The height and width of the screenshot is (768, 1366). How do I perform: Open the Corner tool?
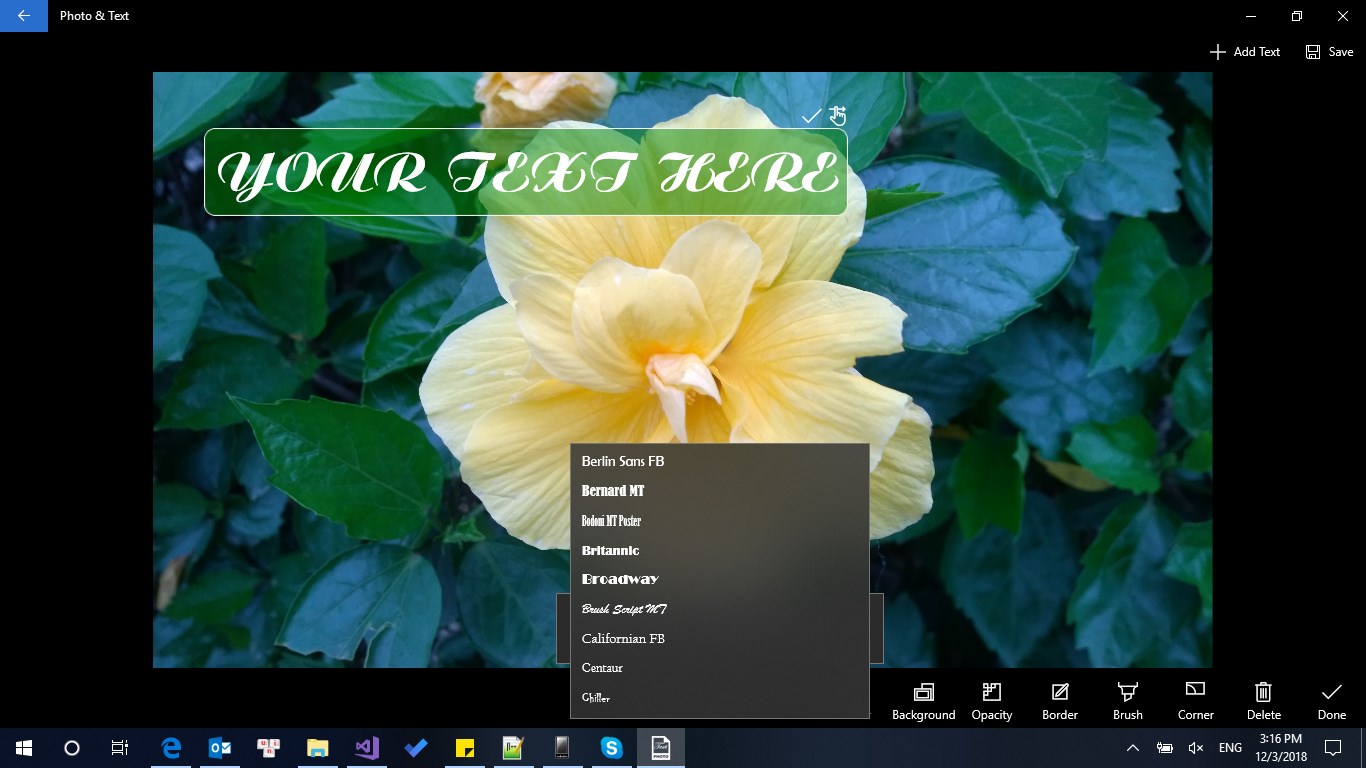pyautogui.click(x=1195, y=701)
